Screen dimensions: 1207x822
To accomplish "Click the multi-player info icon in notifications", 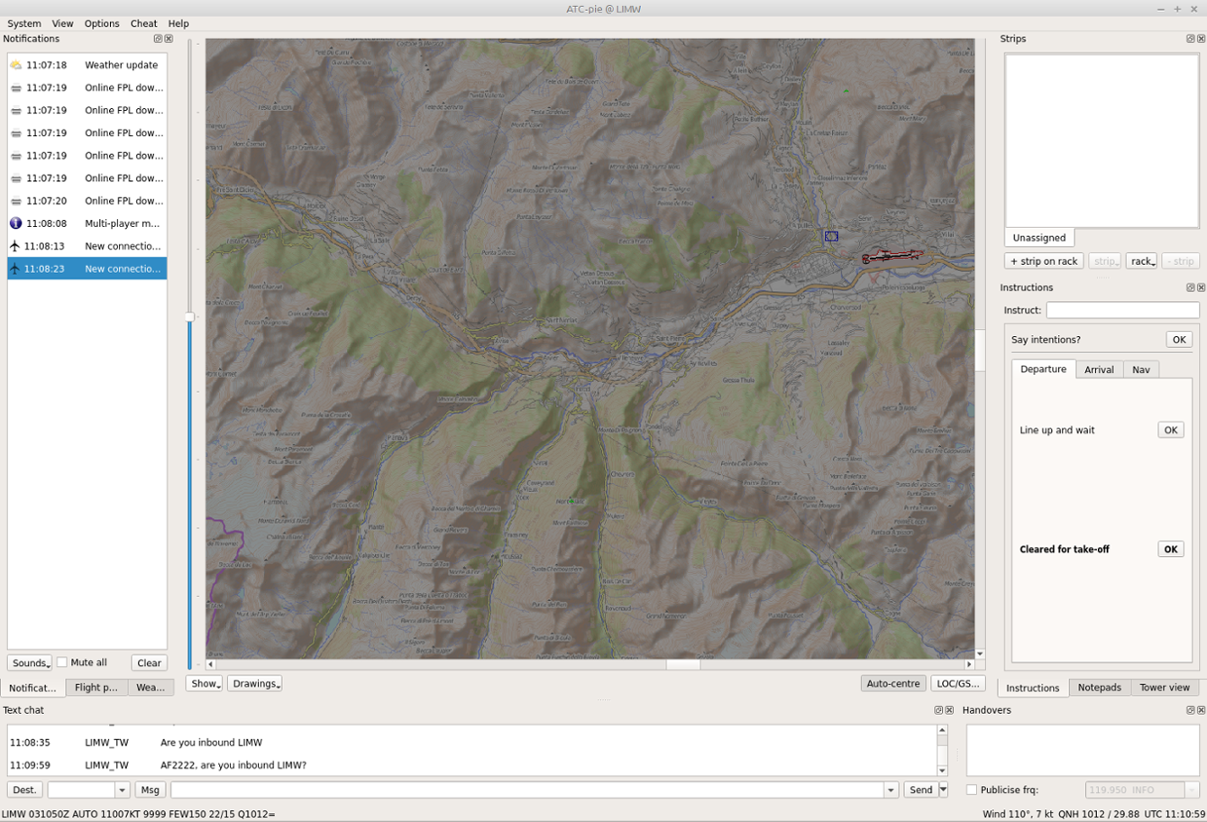I will point(15,223).
